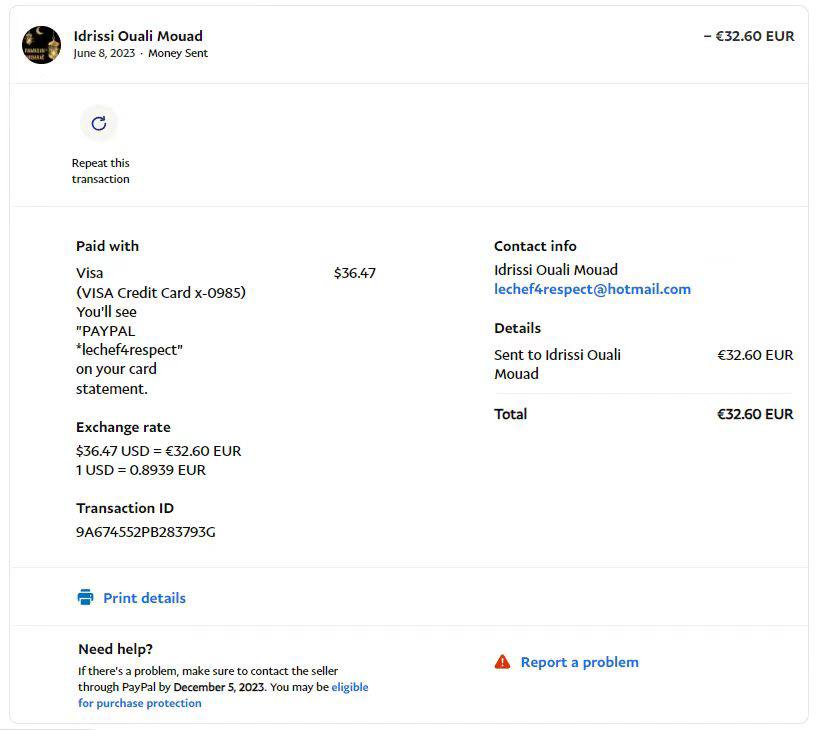Click the VISA Credit Card x-0985 text
Image resolution: width=819 pixels, height=730 pixels.
pos(160,293)
